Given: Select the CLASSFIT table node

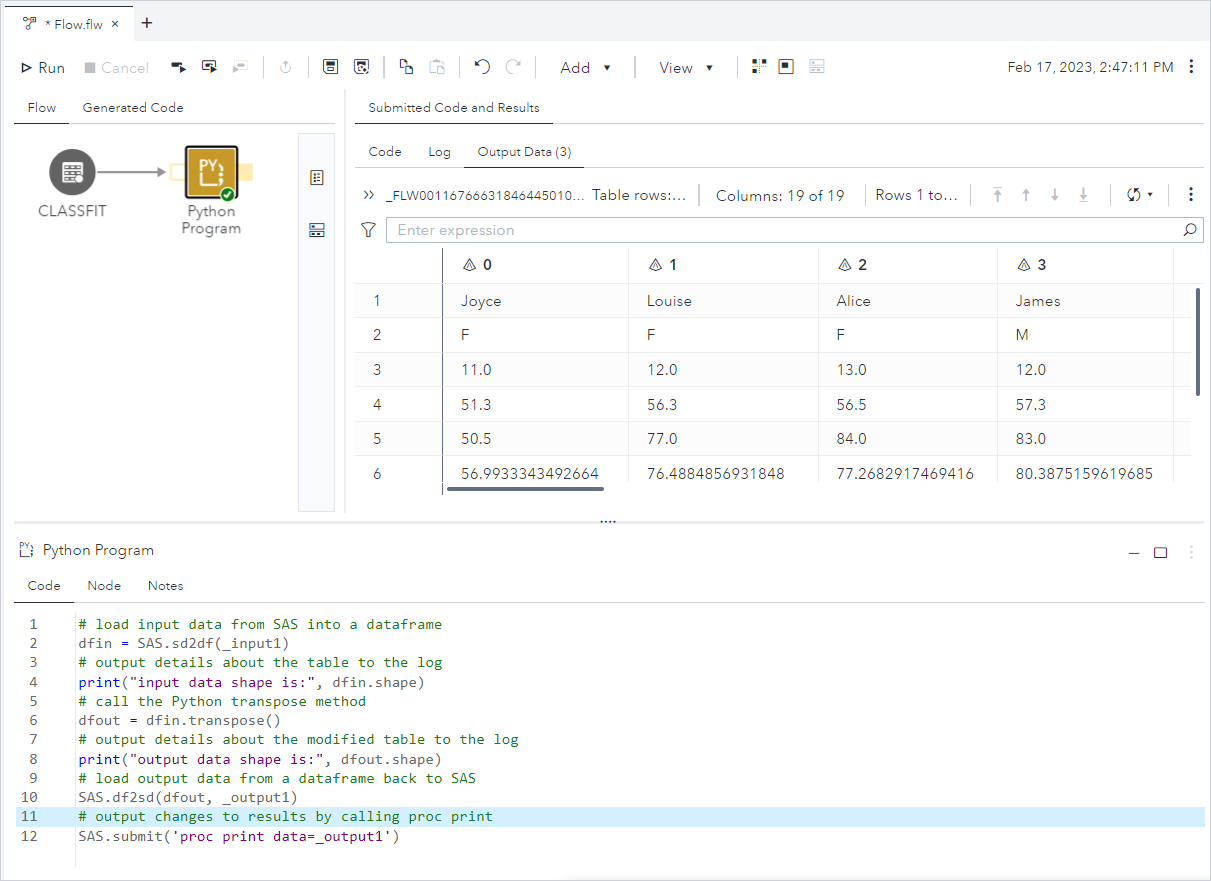Looking at the screenshot, I should (72, 173).
